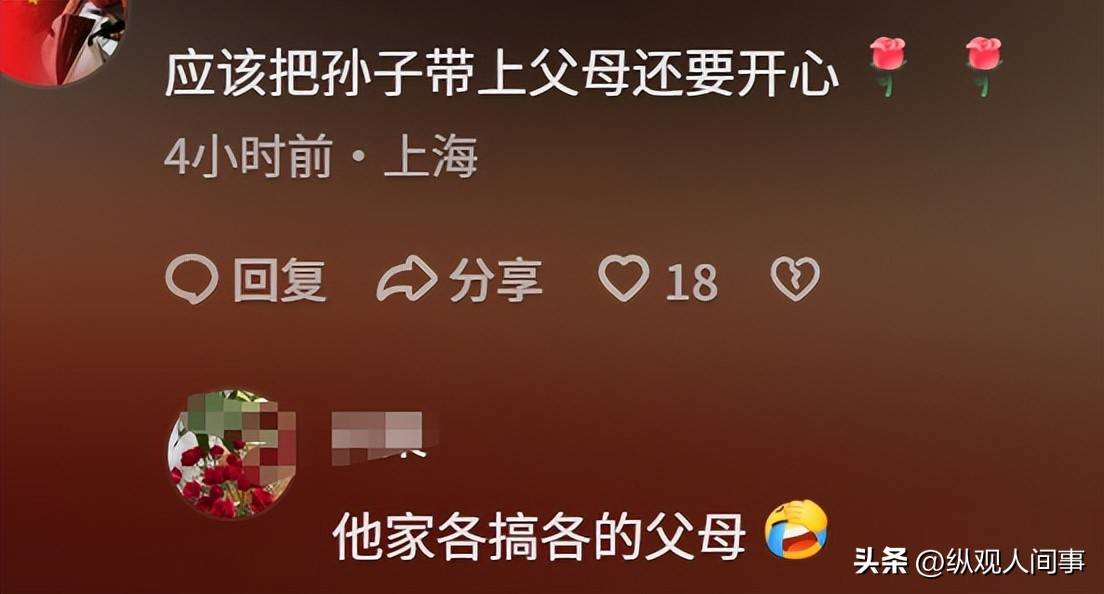Click the 分享 share label

click(496, 280)
